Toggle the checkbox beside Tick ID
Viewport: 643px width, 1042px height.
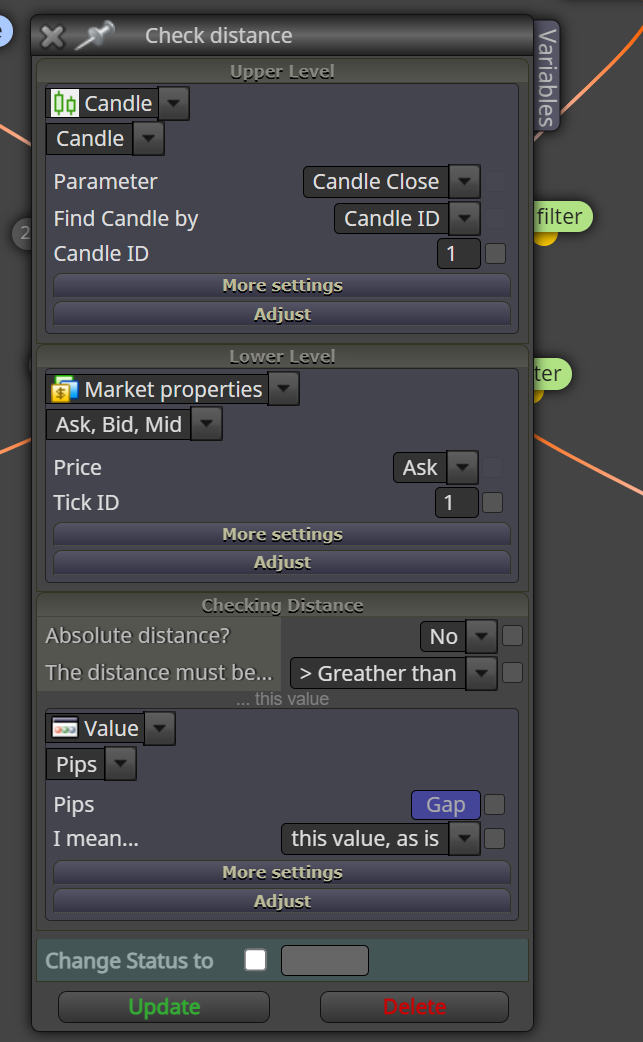tap(493, 502)
